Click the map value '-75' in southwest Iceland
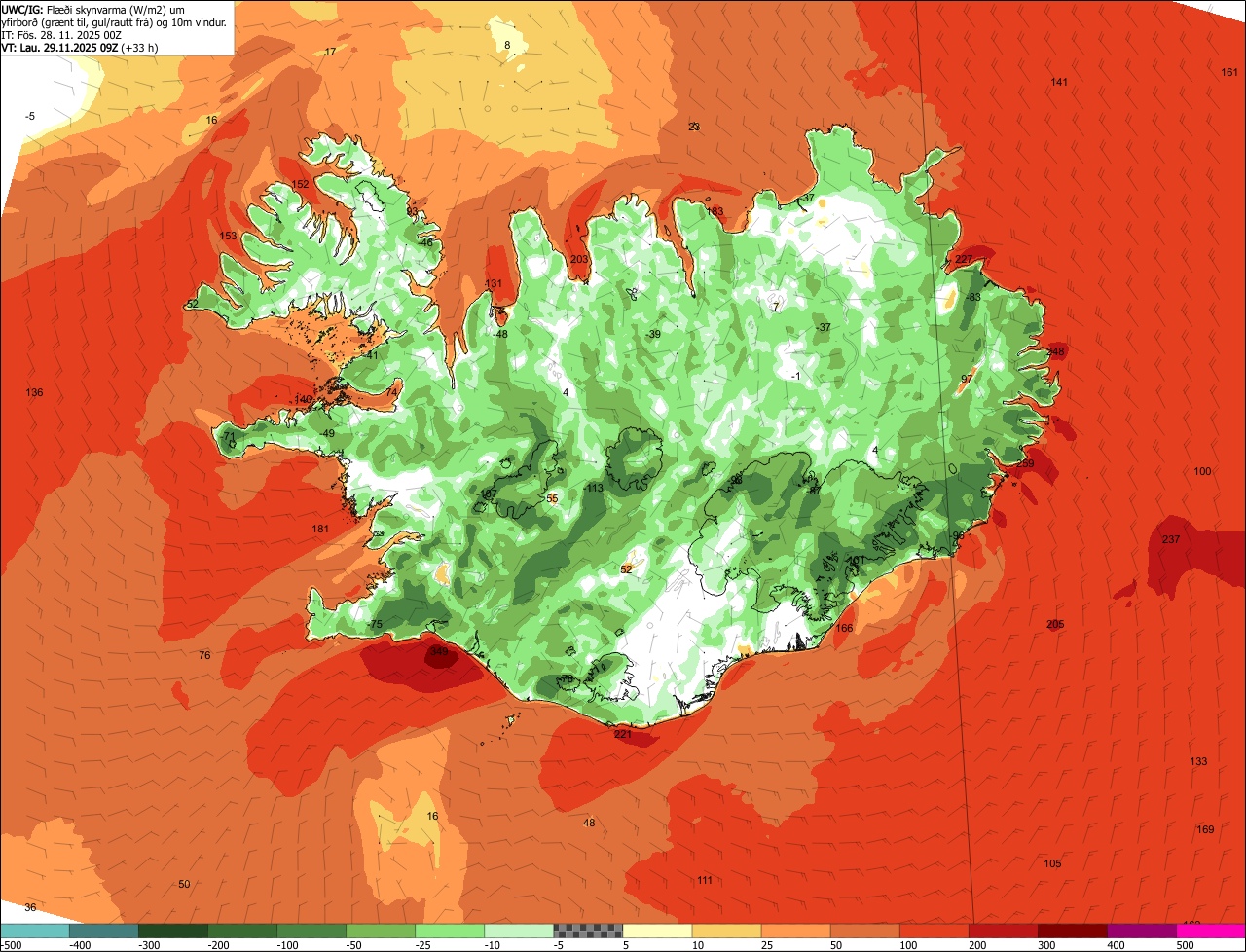Viewport: 1246px width, 952px height. pos(375,625)
